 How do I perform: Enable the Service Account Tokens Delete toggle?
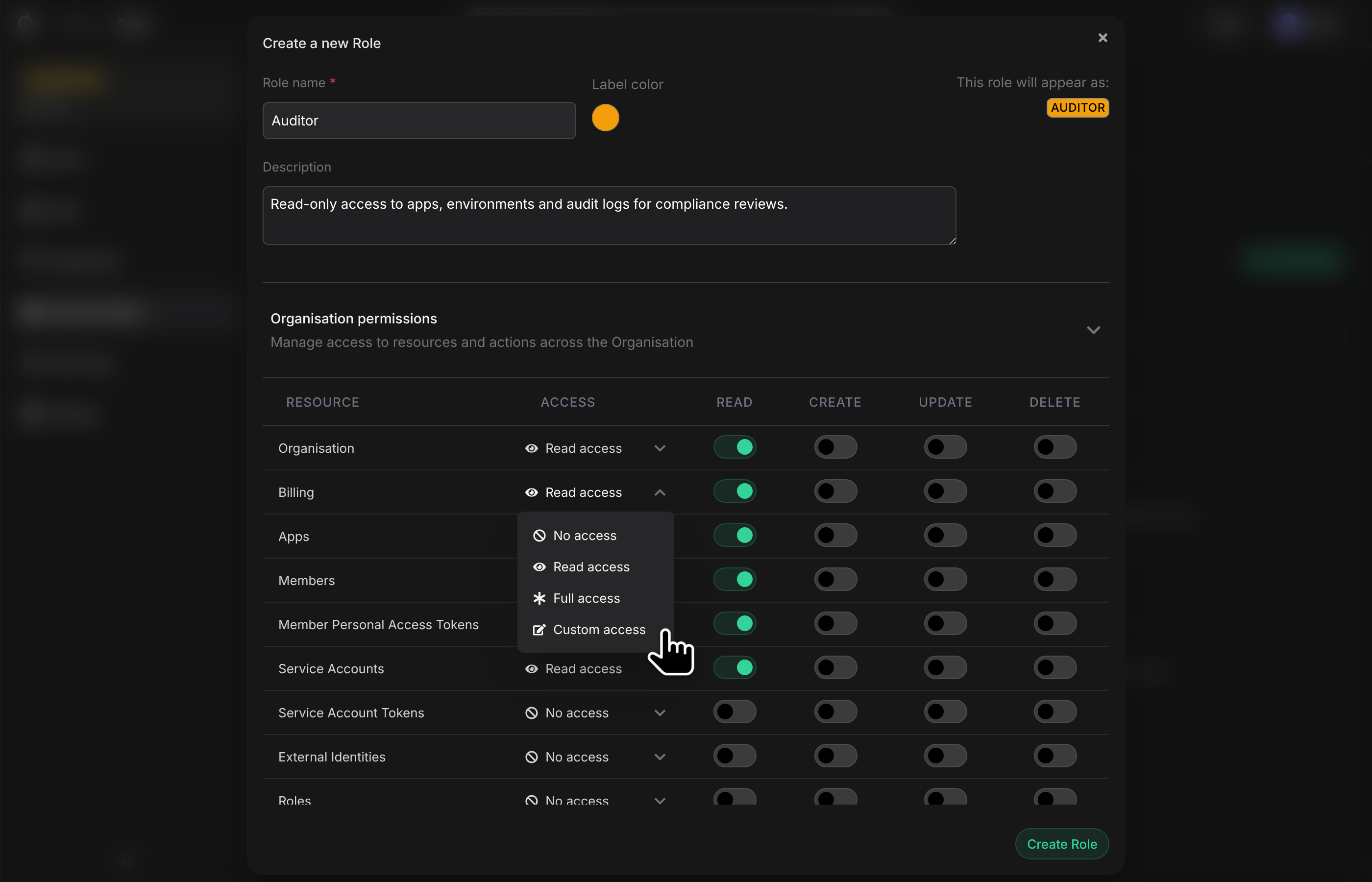click(x=1055, y=711)
